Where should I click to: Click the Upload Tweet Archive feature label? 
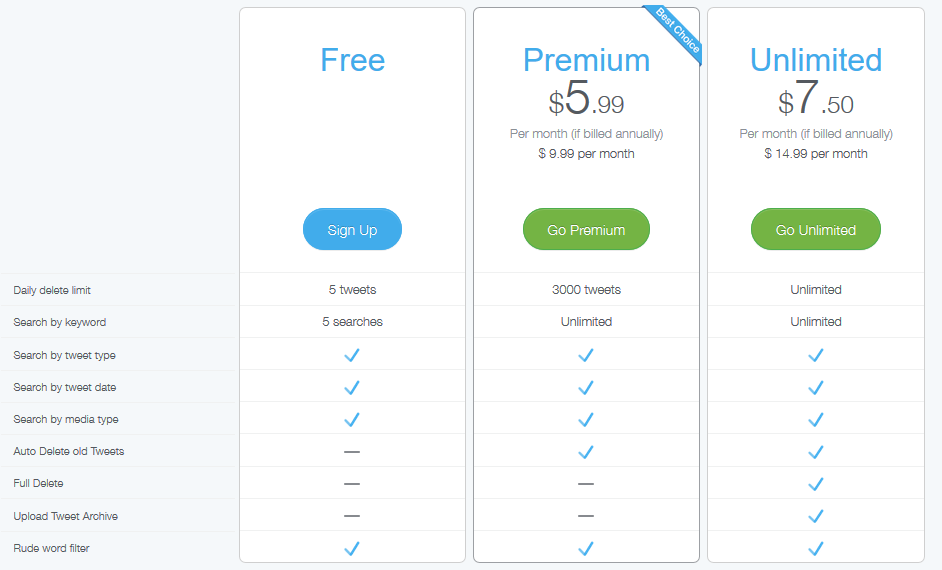[x=65, y=516]
